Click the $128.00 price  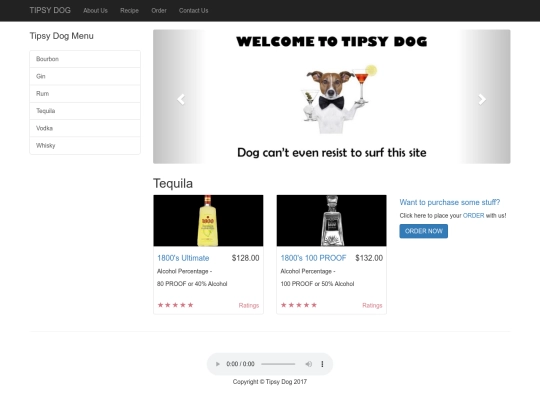point(246,258)
